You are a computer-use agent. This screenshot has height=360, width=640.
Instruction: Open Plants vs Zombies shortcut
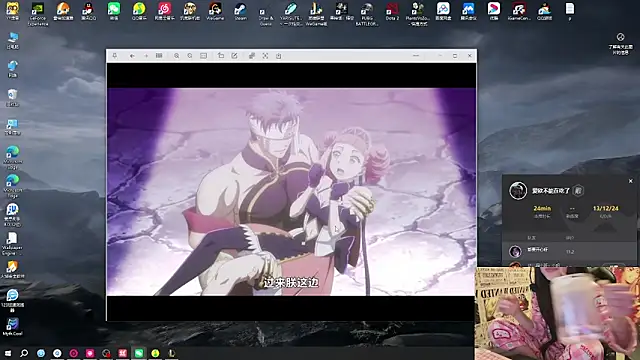tap(417, 13)
